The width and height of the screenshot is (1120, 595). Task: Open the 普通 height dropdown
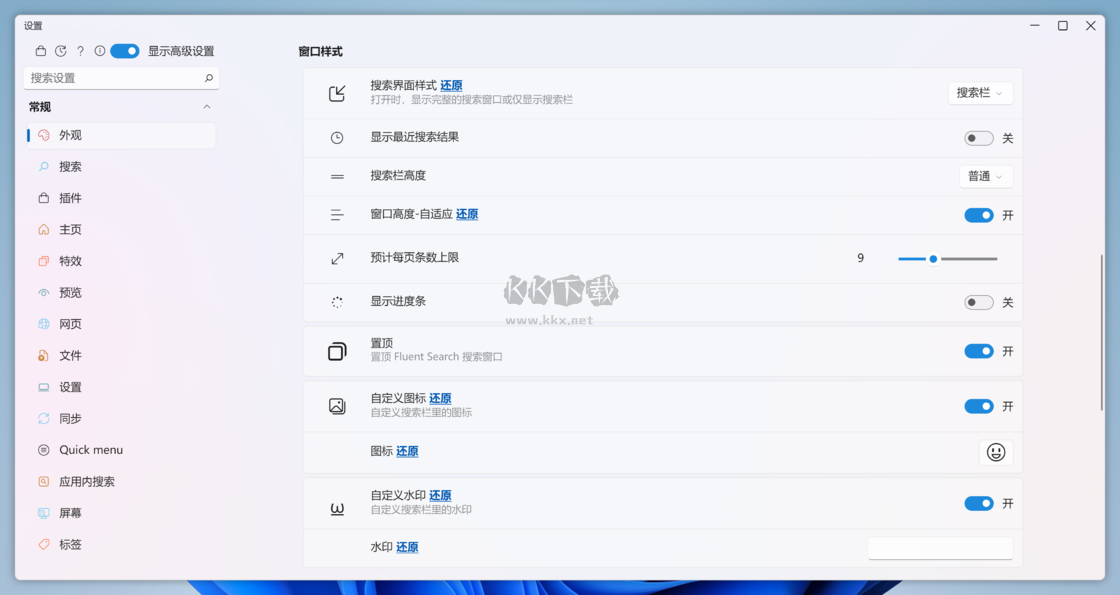pyautogui.click(x=985, y=175)
